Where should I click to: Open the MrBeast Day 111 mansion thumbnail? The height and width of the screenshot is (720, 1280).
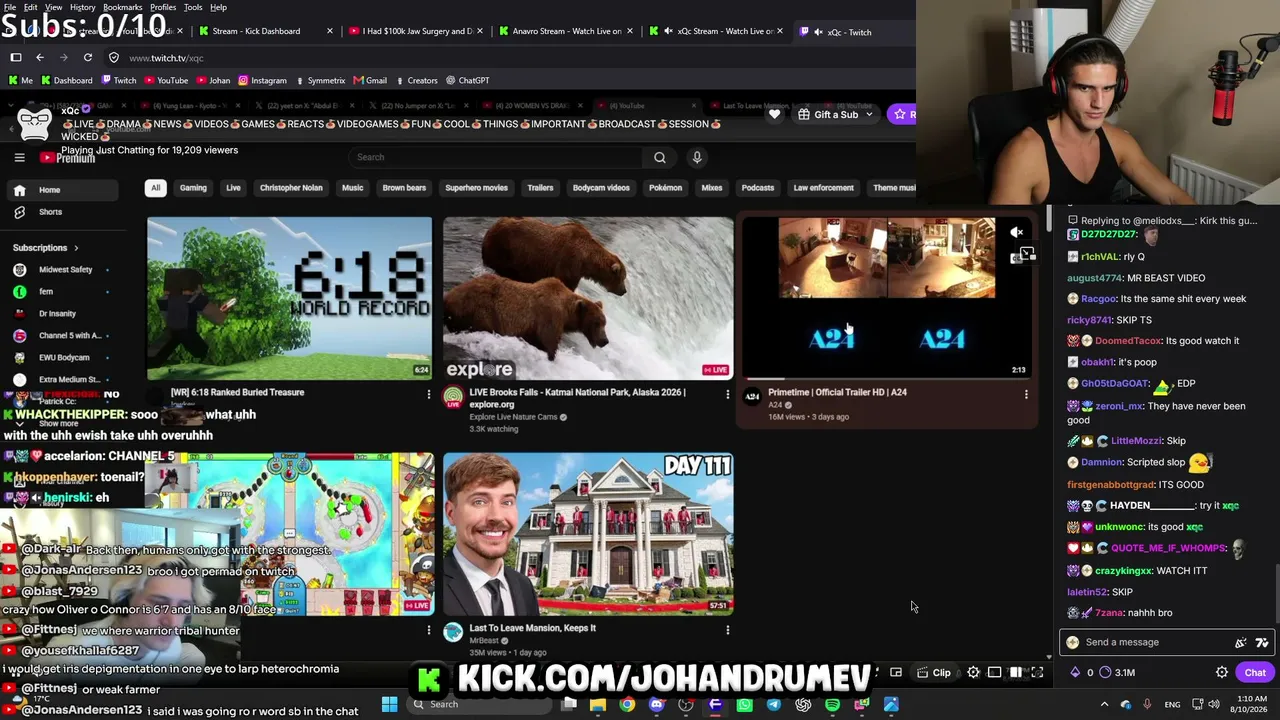click(x=588, y=534)
